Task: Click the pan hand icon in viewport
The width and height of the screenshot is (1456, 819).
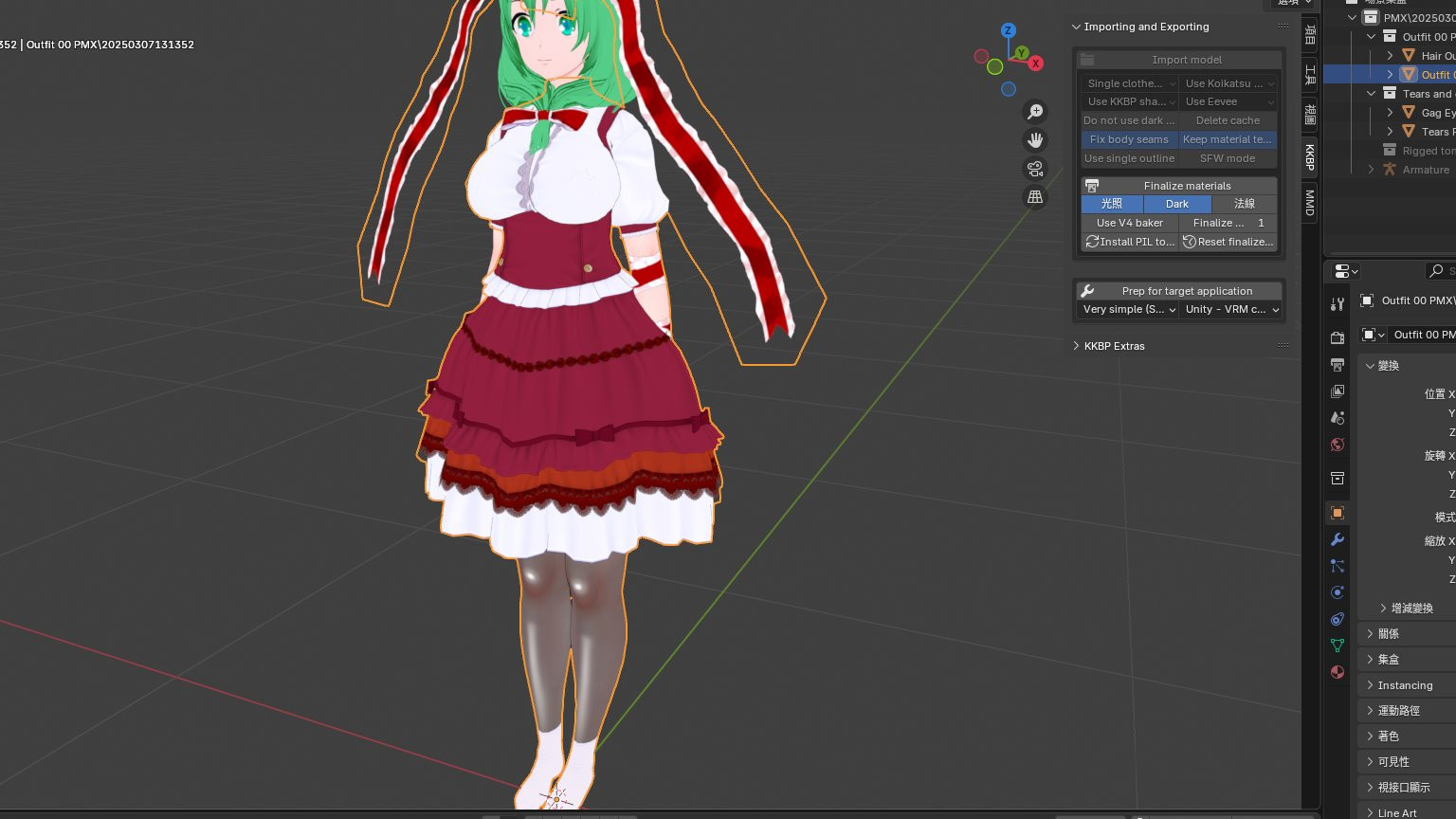Action: [1035, 140]
